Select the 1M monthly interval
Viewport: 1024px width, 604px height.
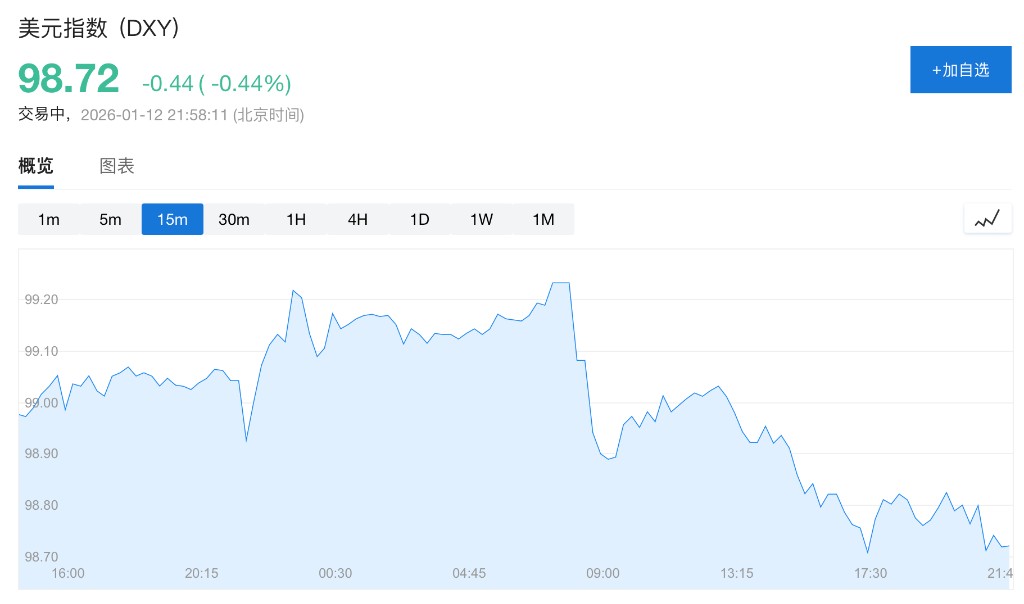pyautogui.click(x=543, y=220)
